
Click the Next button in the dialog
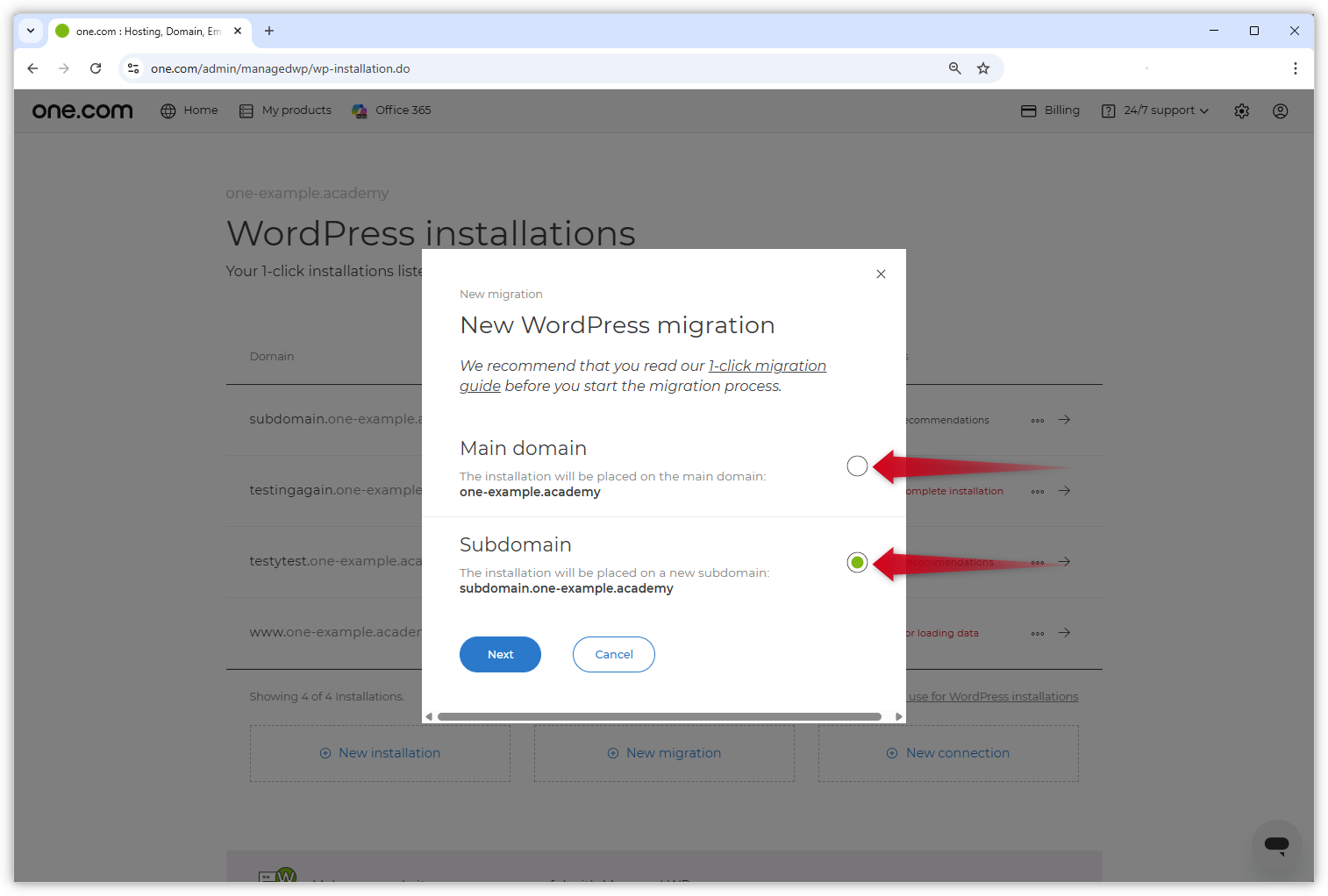tap(500, 655)
